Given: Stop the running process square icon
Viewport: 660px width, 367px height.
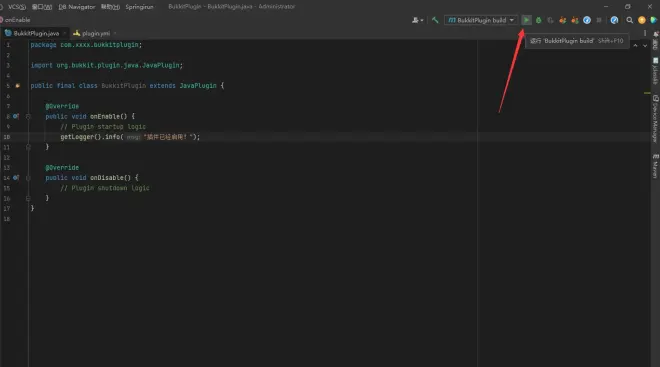Looking at the screenshot, I should [599, 20].
